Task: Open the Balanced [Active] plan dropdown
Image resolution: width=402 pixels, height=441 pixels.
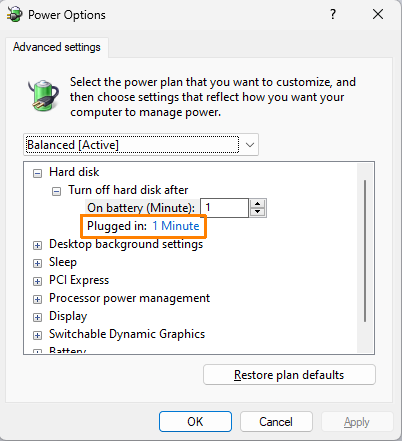Action: (141, 145)
